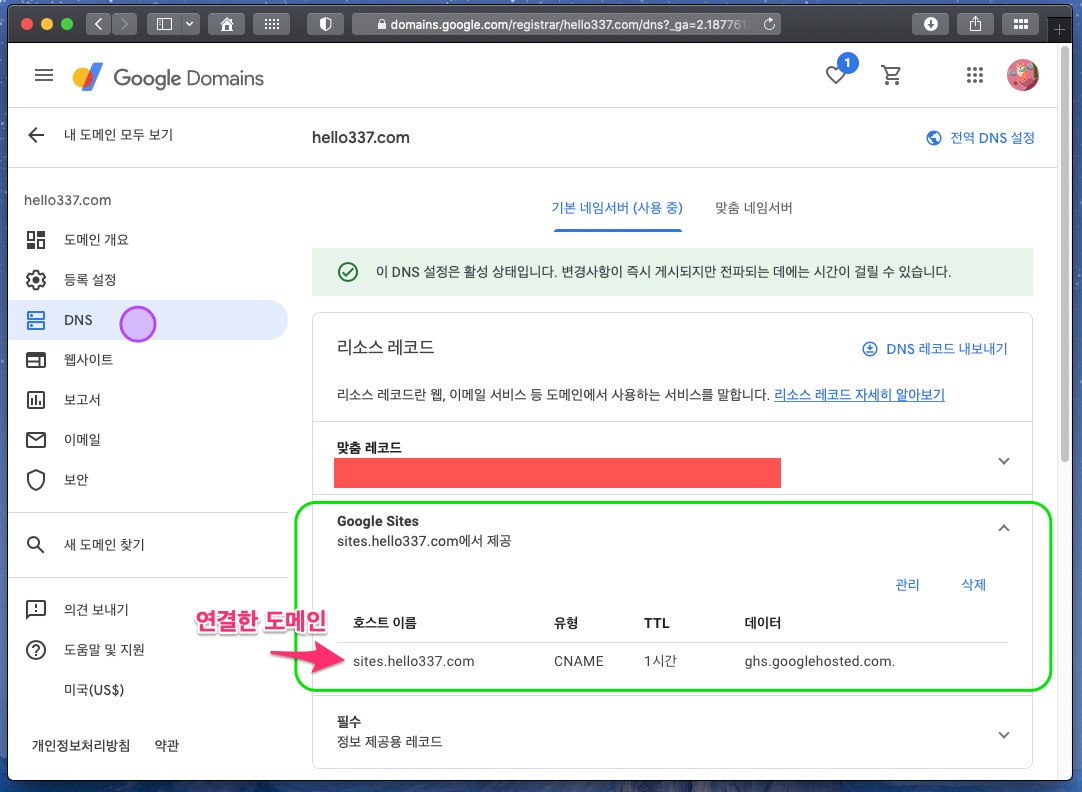Screen dimensions: 1082x792
Task: Open privacy report shield icon
Action: 326,25
